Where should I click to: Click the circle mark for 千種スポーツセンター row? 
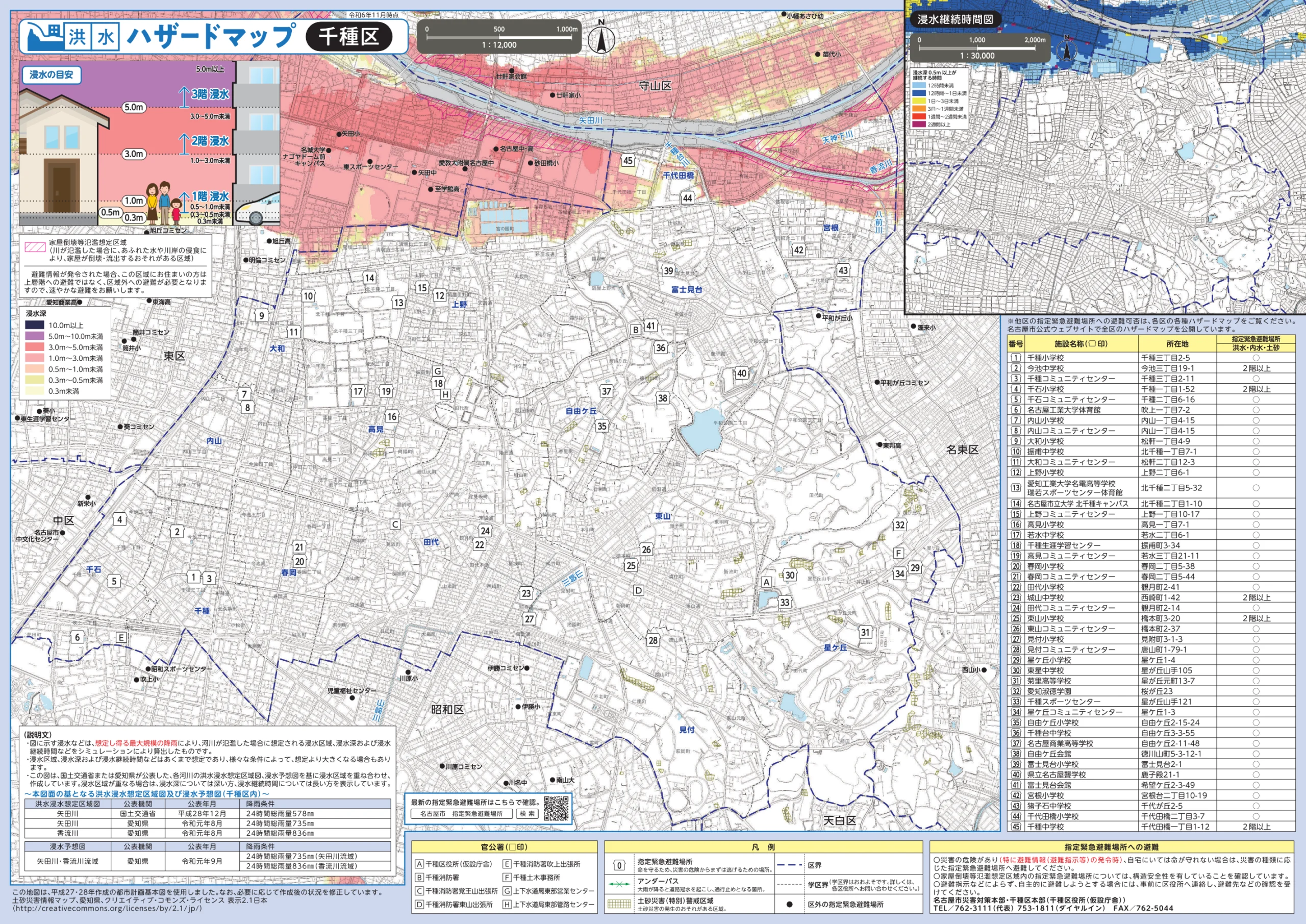coord(1255,702)
